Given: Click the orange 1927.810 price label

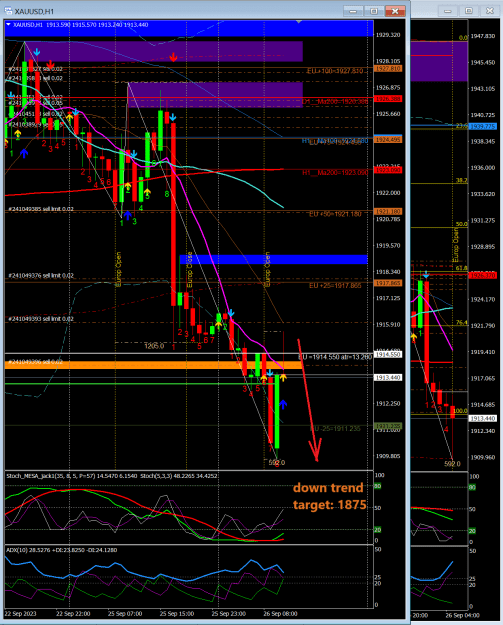Looking at the screenshot, I should [x=388, y=69].
